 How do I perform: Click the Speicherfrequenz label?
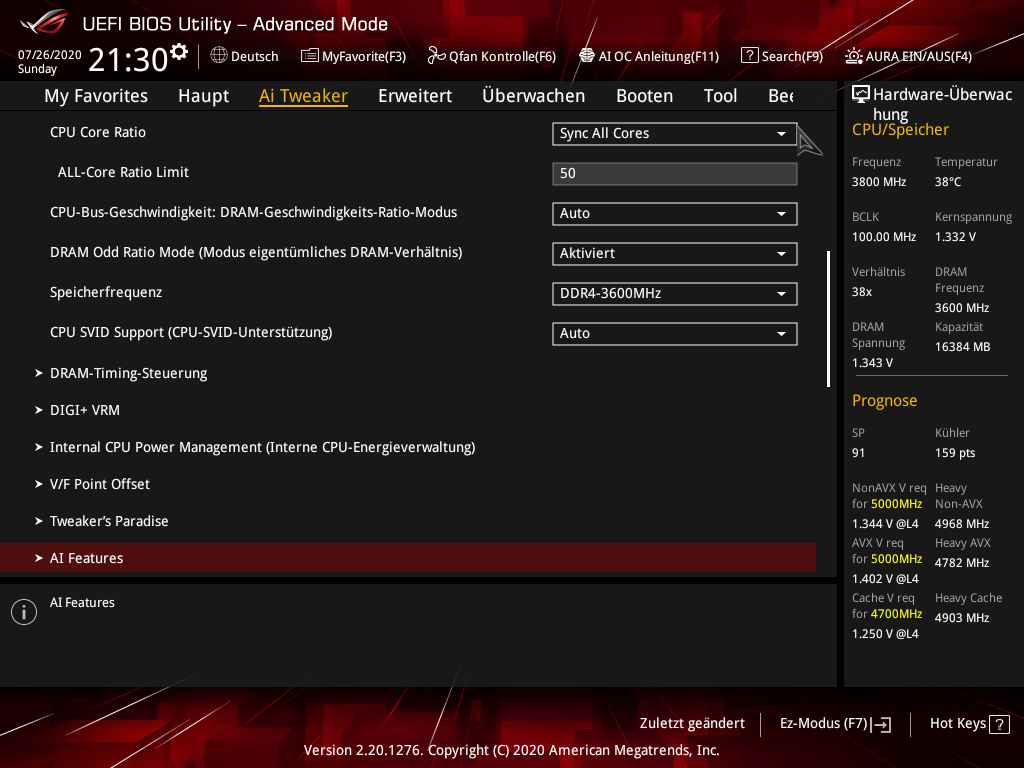point(106,292)
